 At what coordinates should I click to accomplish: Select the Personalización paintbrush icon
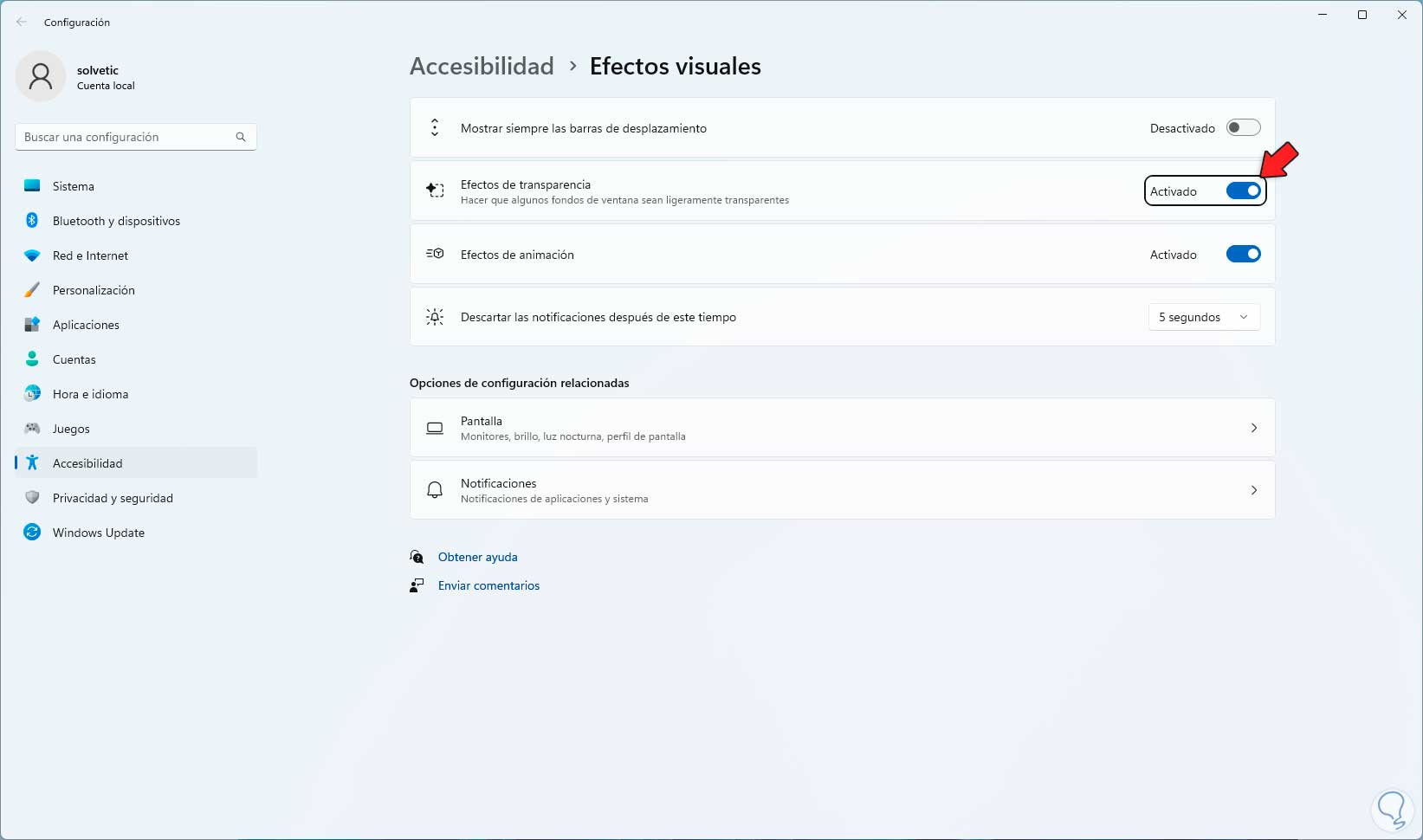[x=32, y=290]
